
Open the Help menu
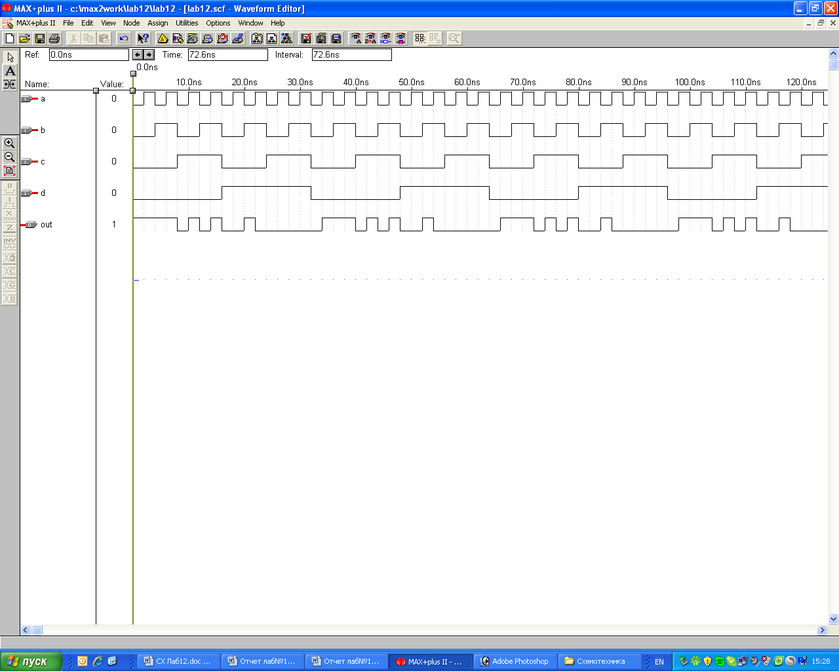(277, 23)
